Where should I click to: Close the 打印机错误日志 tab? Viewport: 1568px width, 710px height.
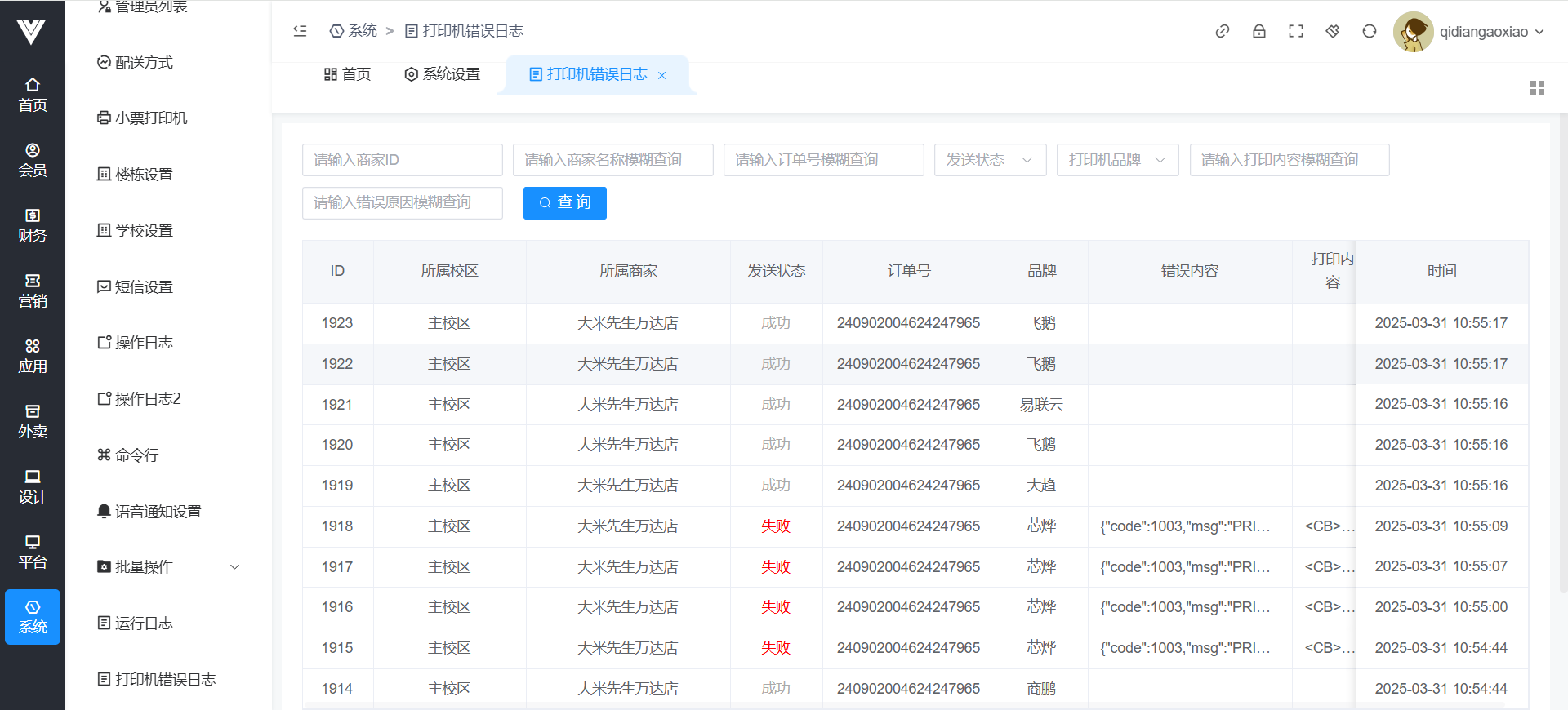[x=662, y=75]
